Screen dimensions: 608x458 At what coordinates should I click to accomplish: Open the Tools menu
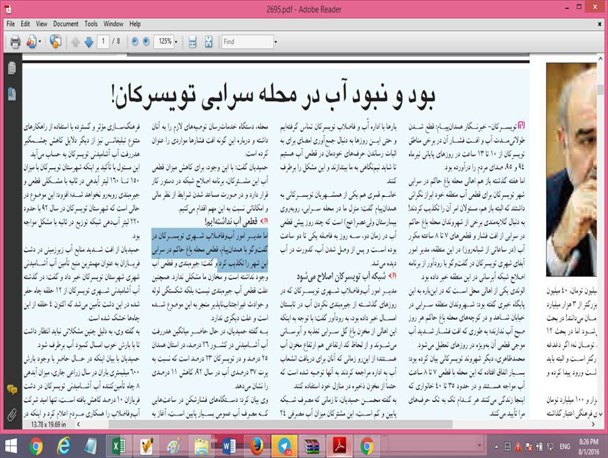click(91, 24)
